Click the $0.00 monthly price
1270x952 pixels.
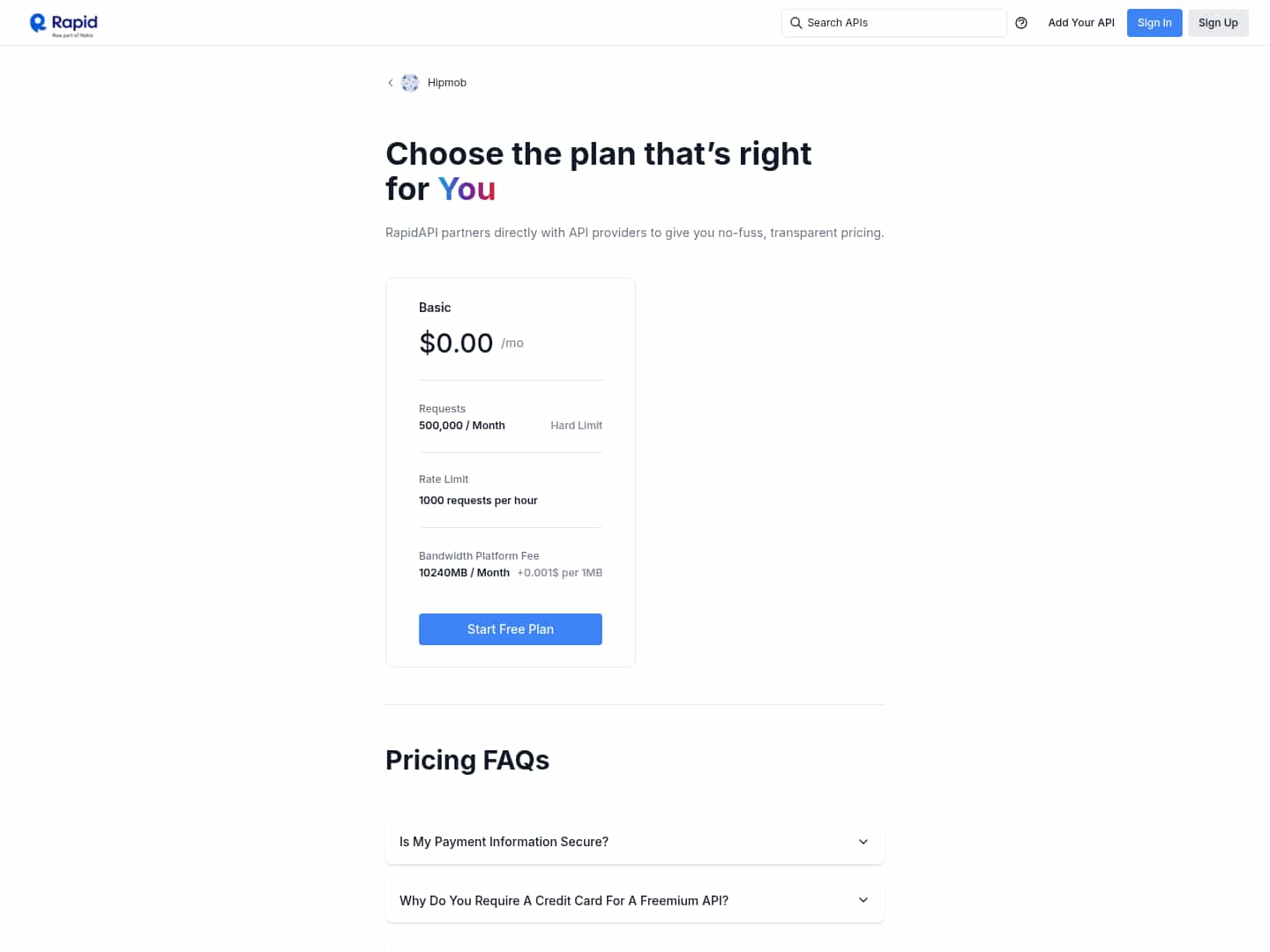click(456, 343)
